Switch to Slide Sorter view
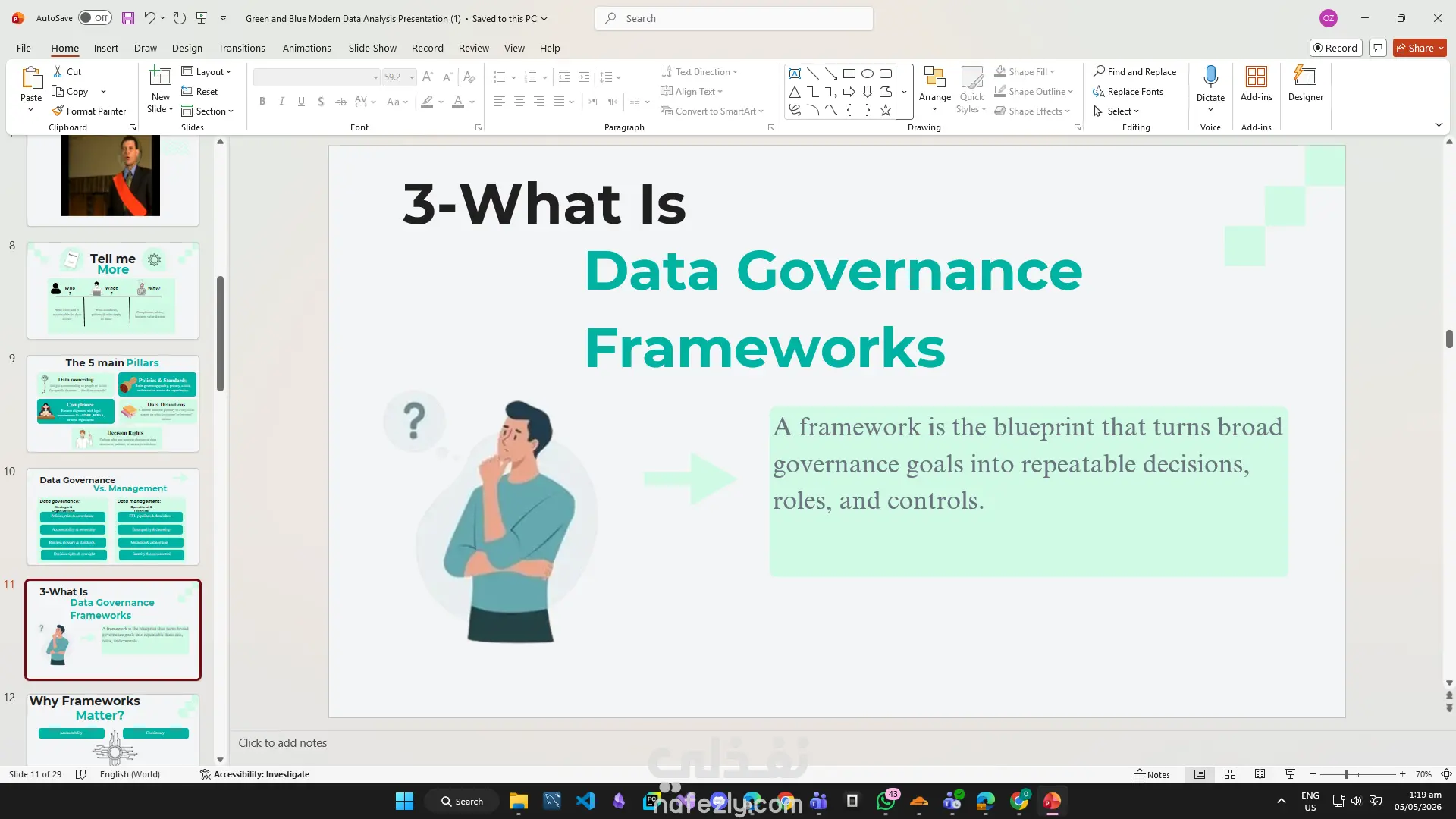1456x819 pixels. click(1230, 774)
